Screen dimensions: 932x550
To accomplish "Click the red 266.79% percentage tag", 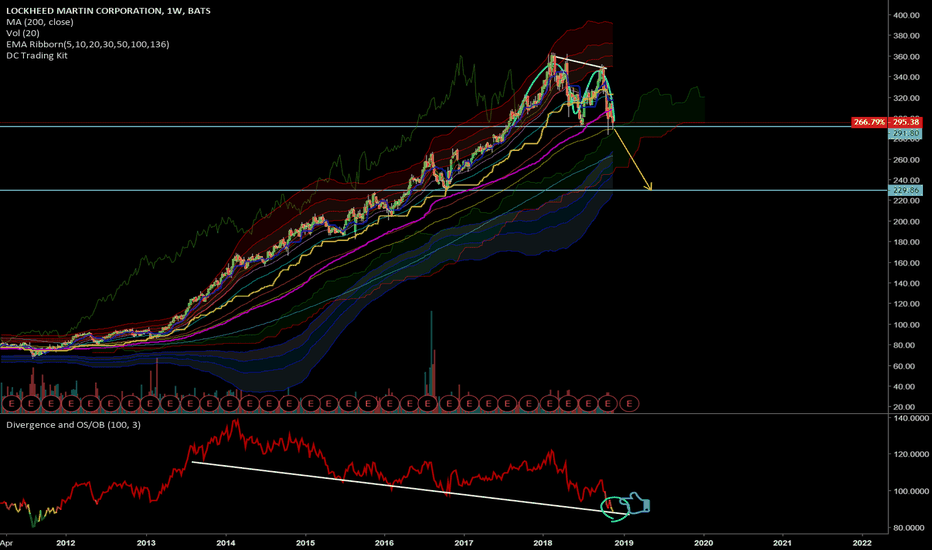I will pyautogui.click(x=869, y=122).
